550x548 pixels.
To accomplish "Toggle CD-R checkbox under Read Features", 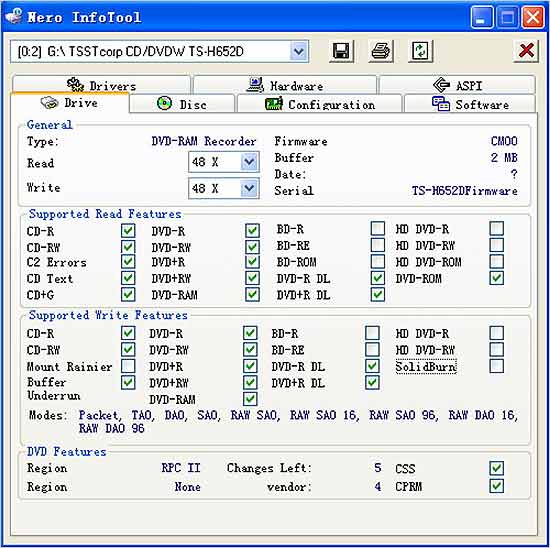I will (x=128, y=230).
